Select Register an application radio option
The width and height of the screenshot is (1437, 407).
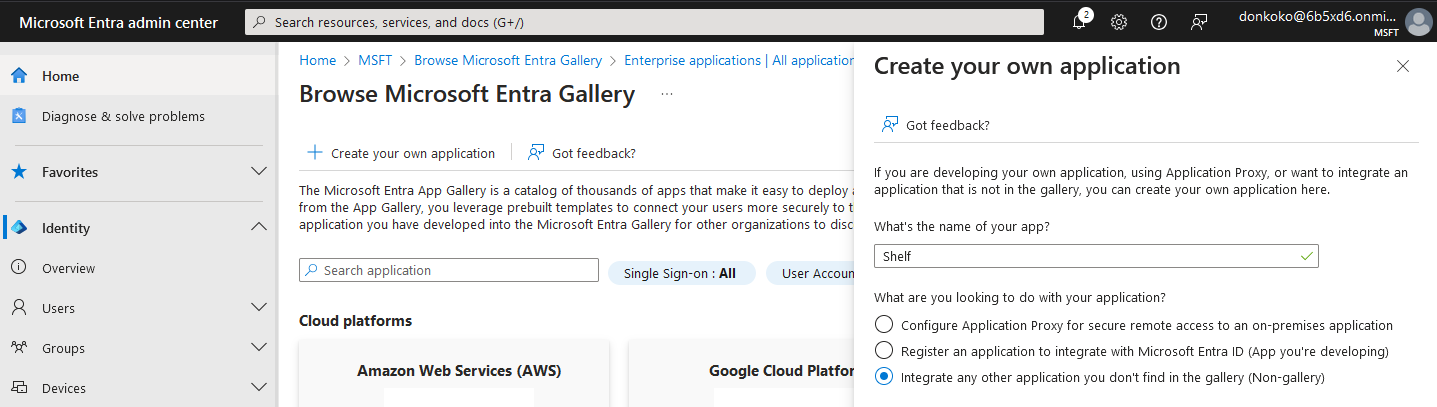tap(884, 351)
